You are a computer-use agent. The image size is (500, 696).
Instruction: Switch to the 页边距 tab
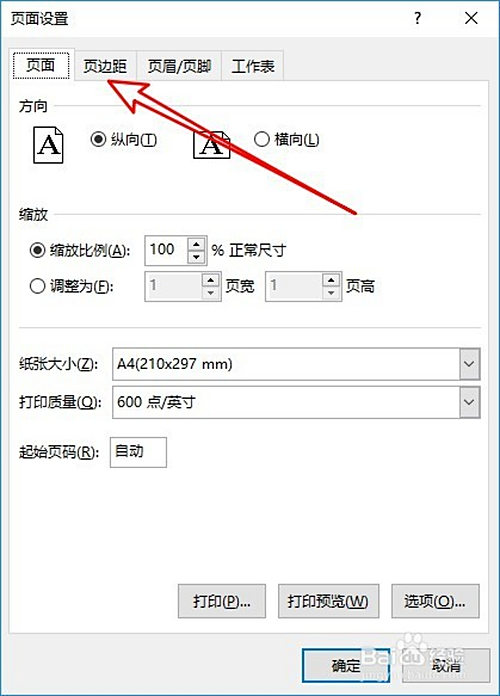(x=105, y=66)
